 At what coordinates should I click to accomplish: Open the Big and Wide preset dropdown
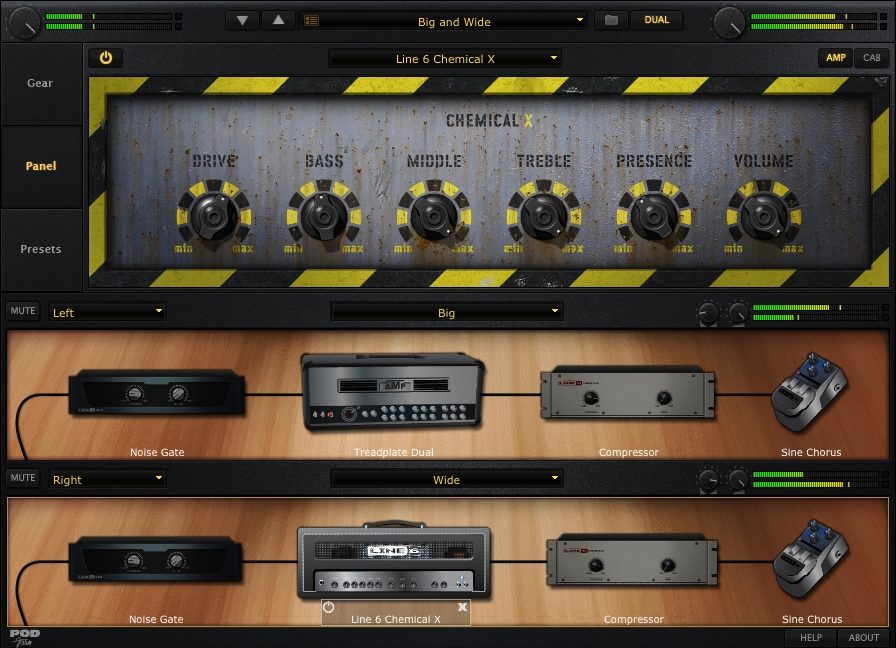(445, 21)
